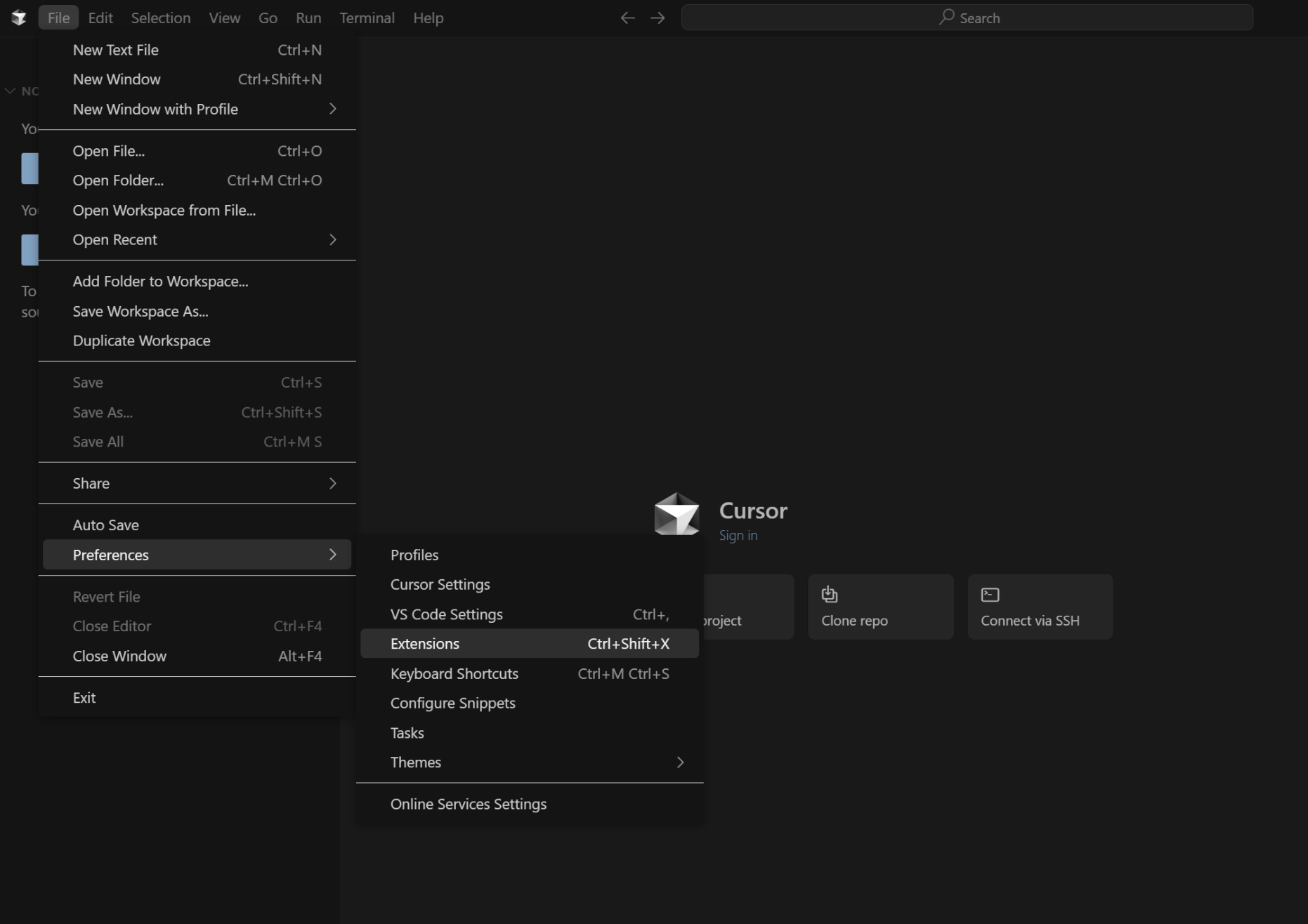Toggle Auto Save in File menu
The height and width of the screenshot is (924, 1308).
pos(197,525)
